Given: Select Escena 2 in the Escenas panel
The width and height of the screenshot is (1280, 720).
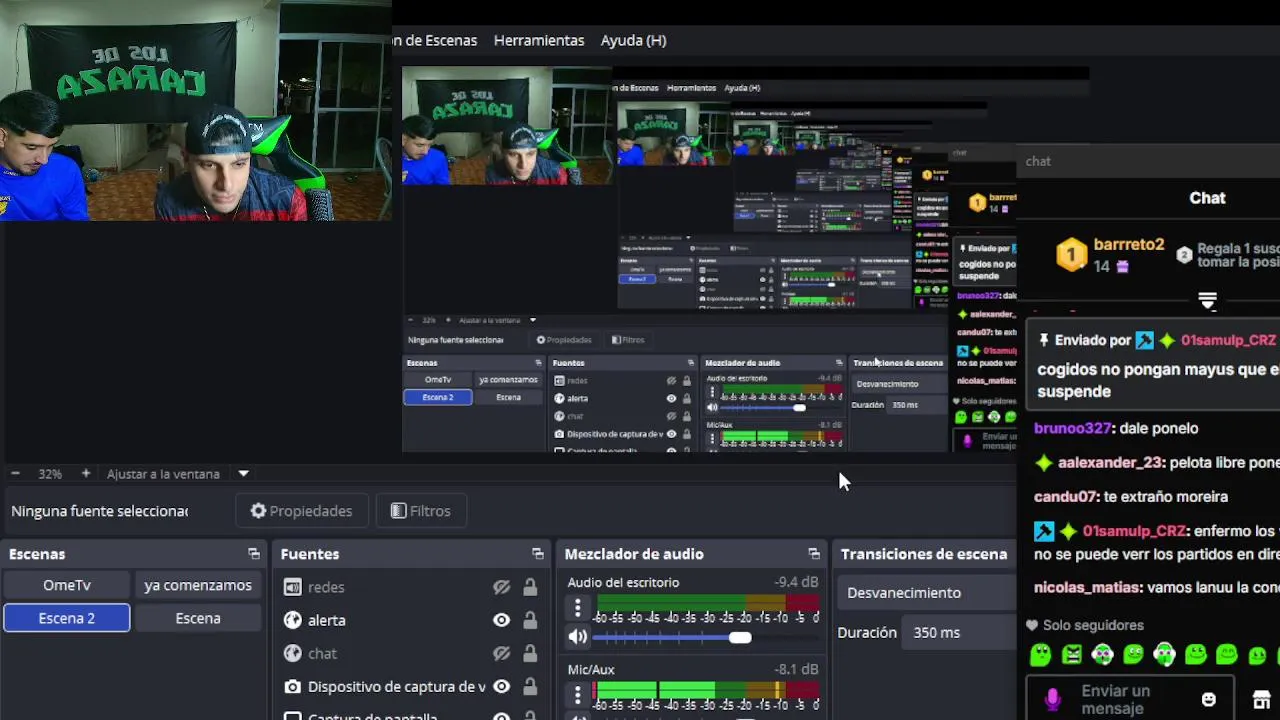Looking at the screenshot, I should 67,618.
